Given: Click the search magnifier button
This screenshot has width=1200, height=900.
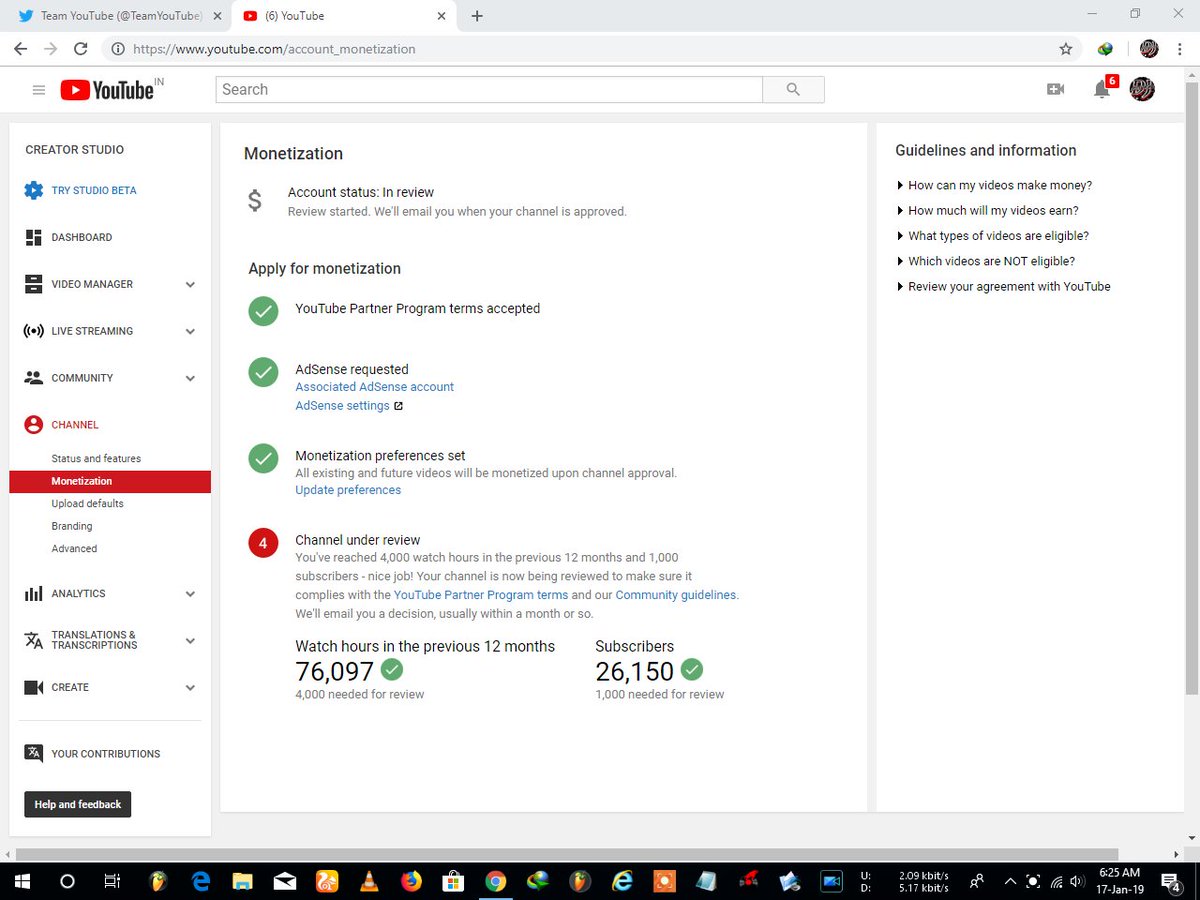Looking at the screenshot, I should click(793, 89).
